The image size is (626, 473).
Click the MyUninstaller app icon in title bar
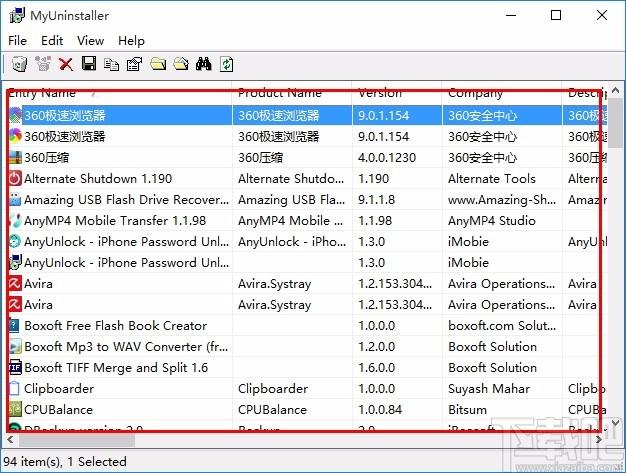(x=16, y=16)
